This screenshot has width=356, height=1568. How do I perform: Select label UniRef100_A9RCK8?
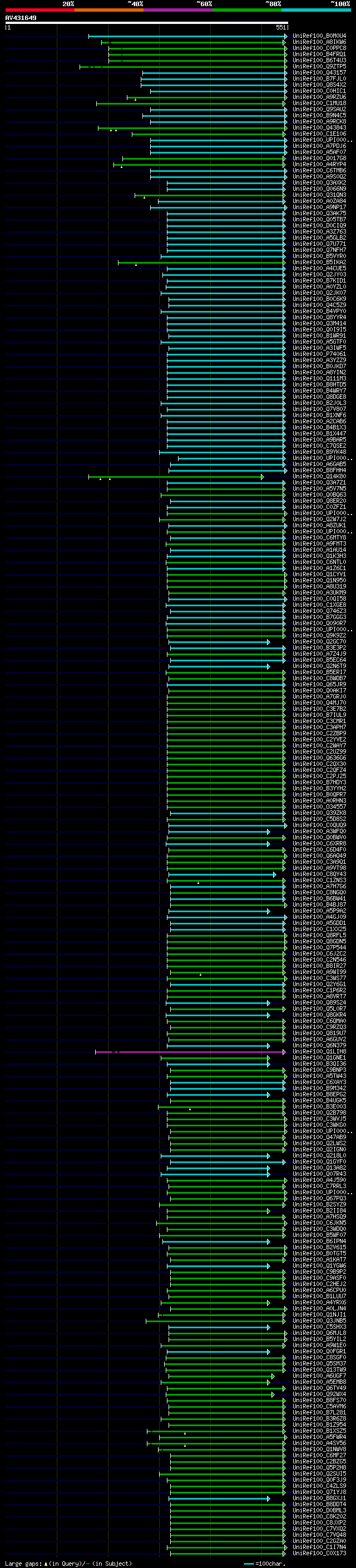coord(319,121)
